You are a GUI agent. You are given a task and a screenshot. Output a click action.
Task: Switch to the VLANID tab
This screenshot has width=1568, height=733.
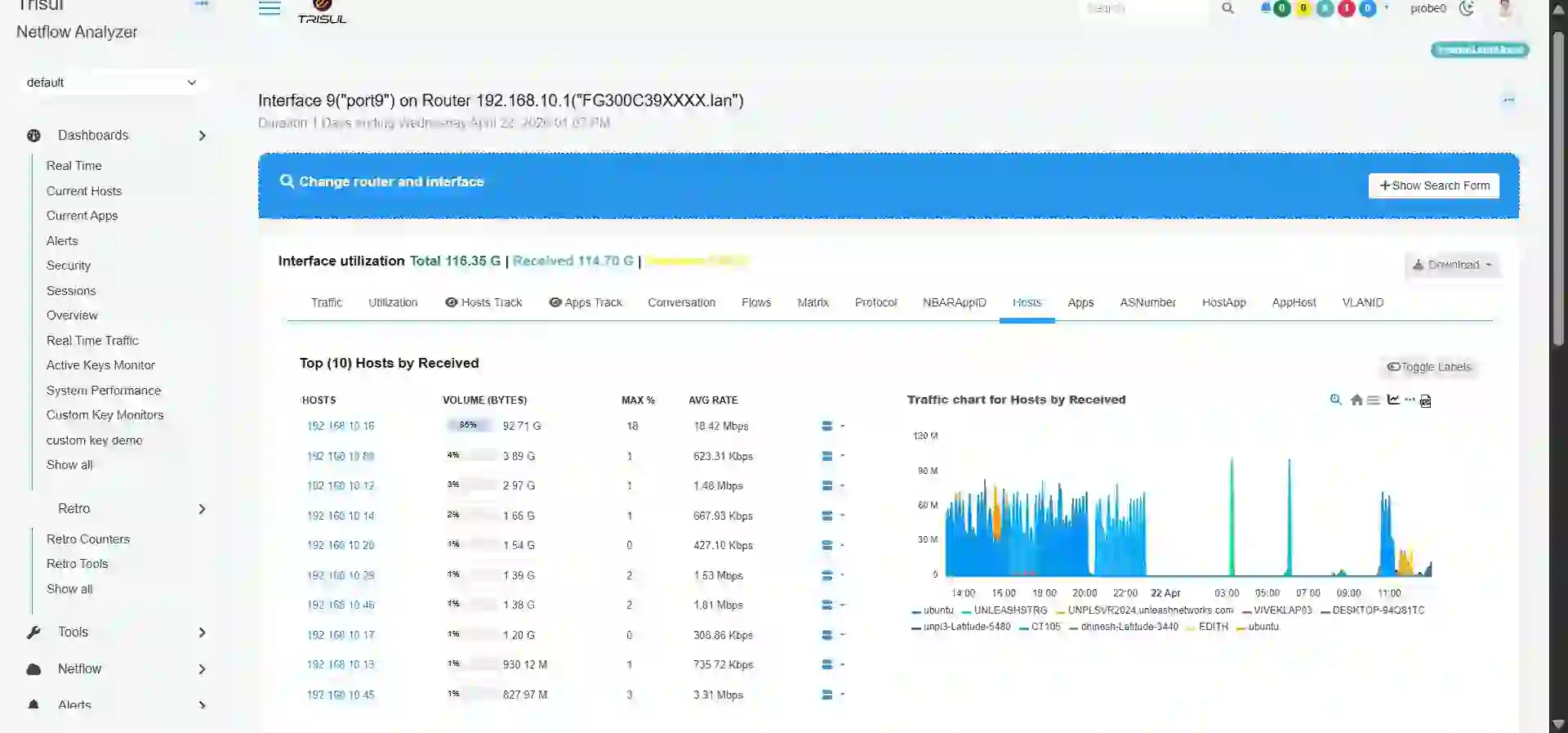1362,302
